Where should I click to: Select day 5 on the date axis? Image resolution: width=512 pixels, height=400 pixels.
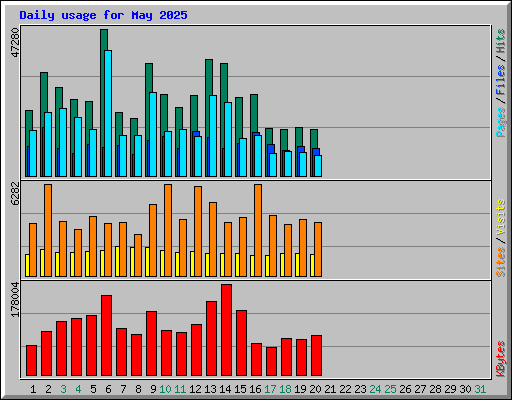(x=93, y=389)
